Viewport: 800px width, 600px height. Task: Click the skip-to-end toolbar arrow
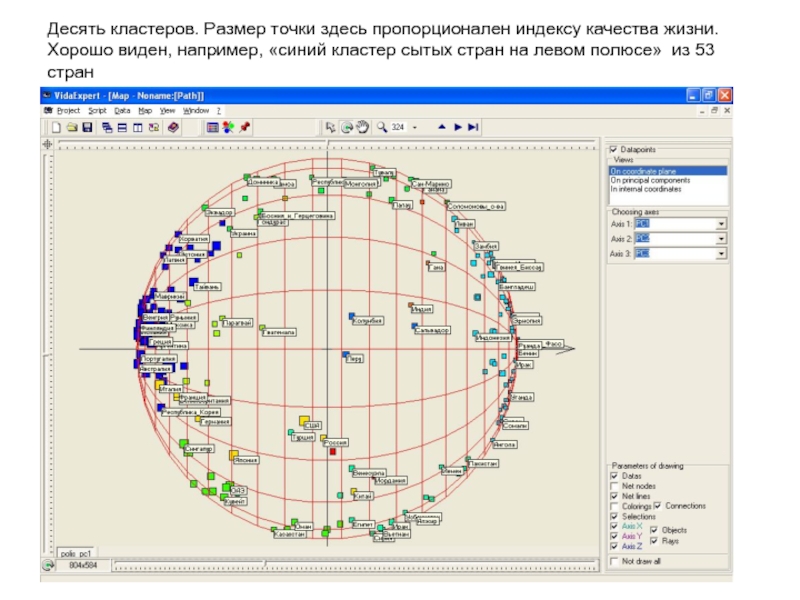coord(474,128)
